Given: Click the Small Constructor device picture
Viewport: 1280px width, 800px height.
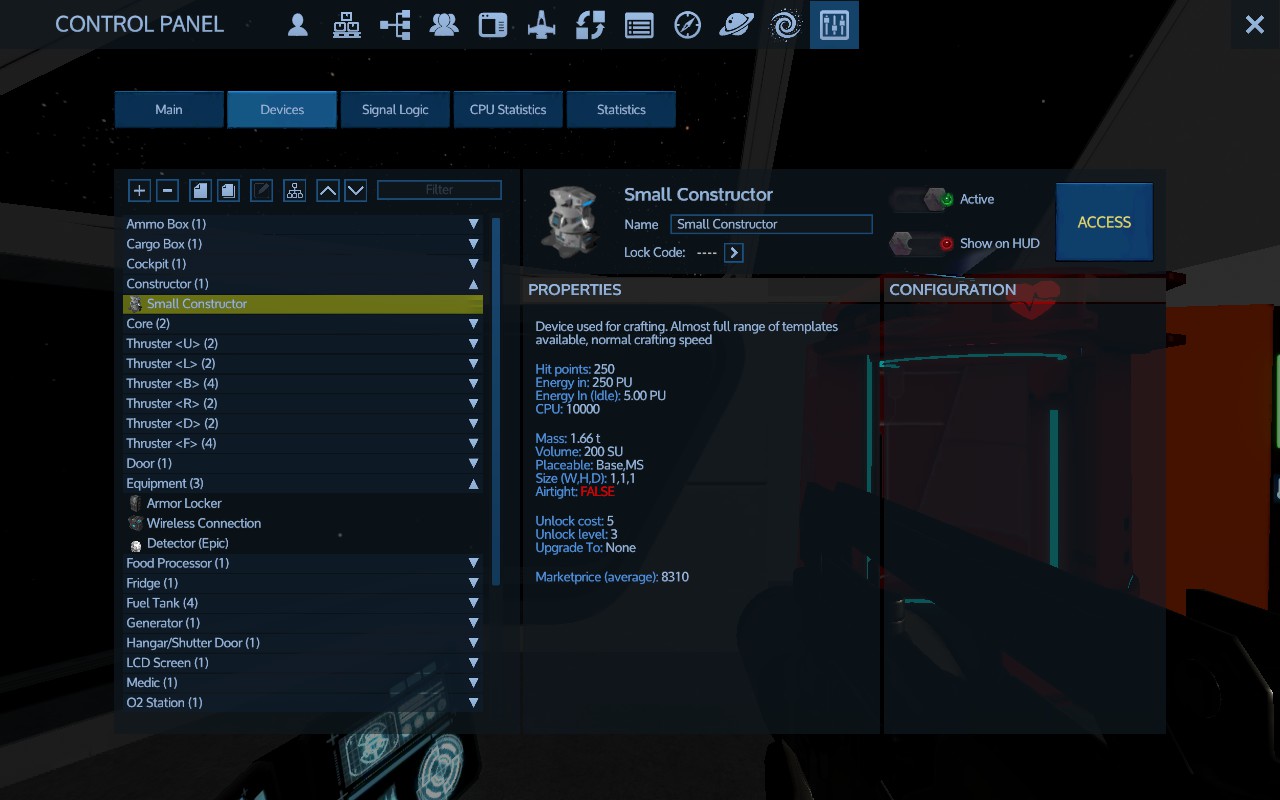Looking at the screenshot, I should click(570, 220).
